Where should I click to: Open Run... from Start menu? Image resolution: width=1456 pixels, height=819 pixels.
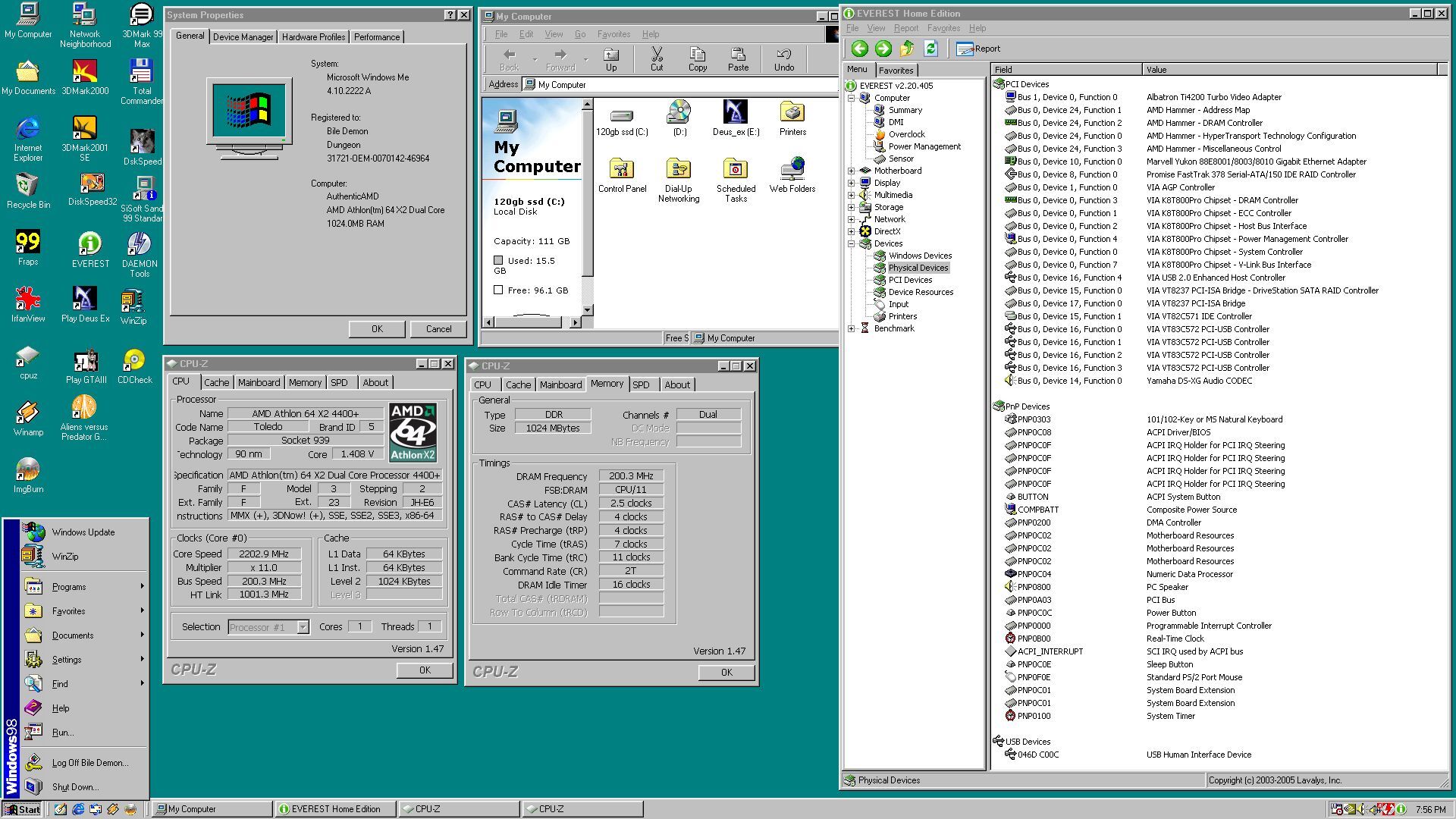pyautogui.click(x=83, y=733)
